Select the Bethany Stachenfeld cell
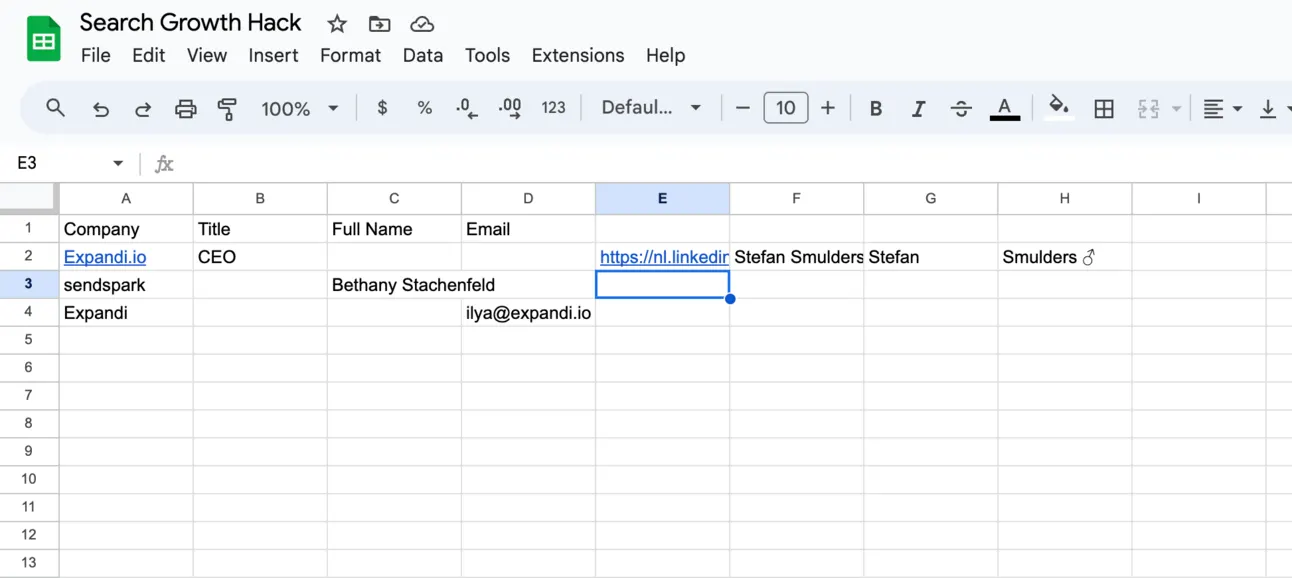 394,285
